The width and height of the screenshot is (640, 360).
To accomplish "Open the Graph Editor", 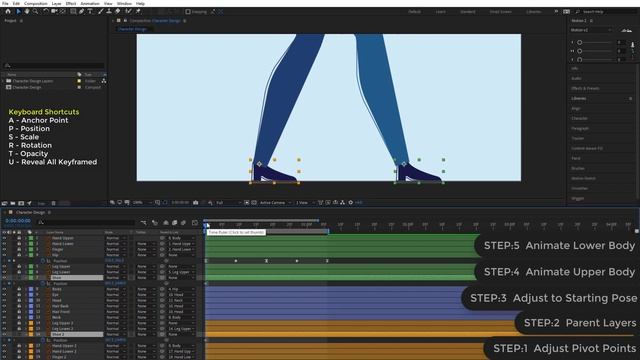I will pos(195,223).
